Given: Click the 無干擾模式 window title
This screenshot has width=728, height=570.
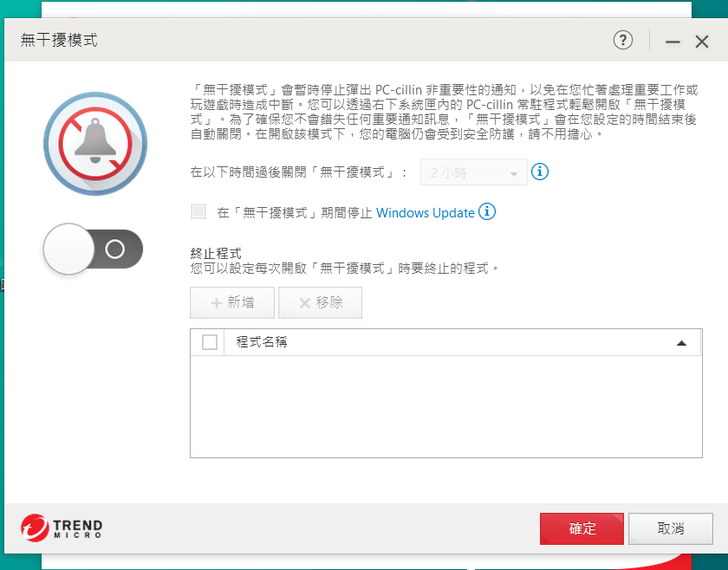Looking at the screenshot, I should click(59, 40).
